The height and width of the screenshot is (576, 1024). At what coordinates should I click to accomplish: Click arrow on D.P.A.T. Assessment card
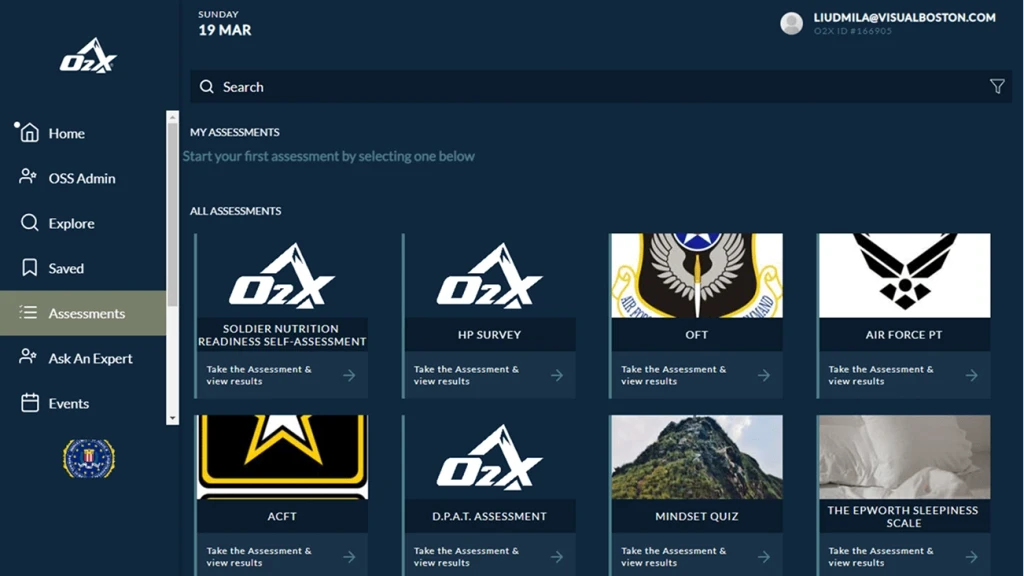click(x=556, y=557)
